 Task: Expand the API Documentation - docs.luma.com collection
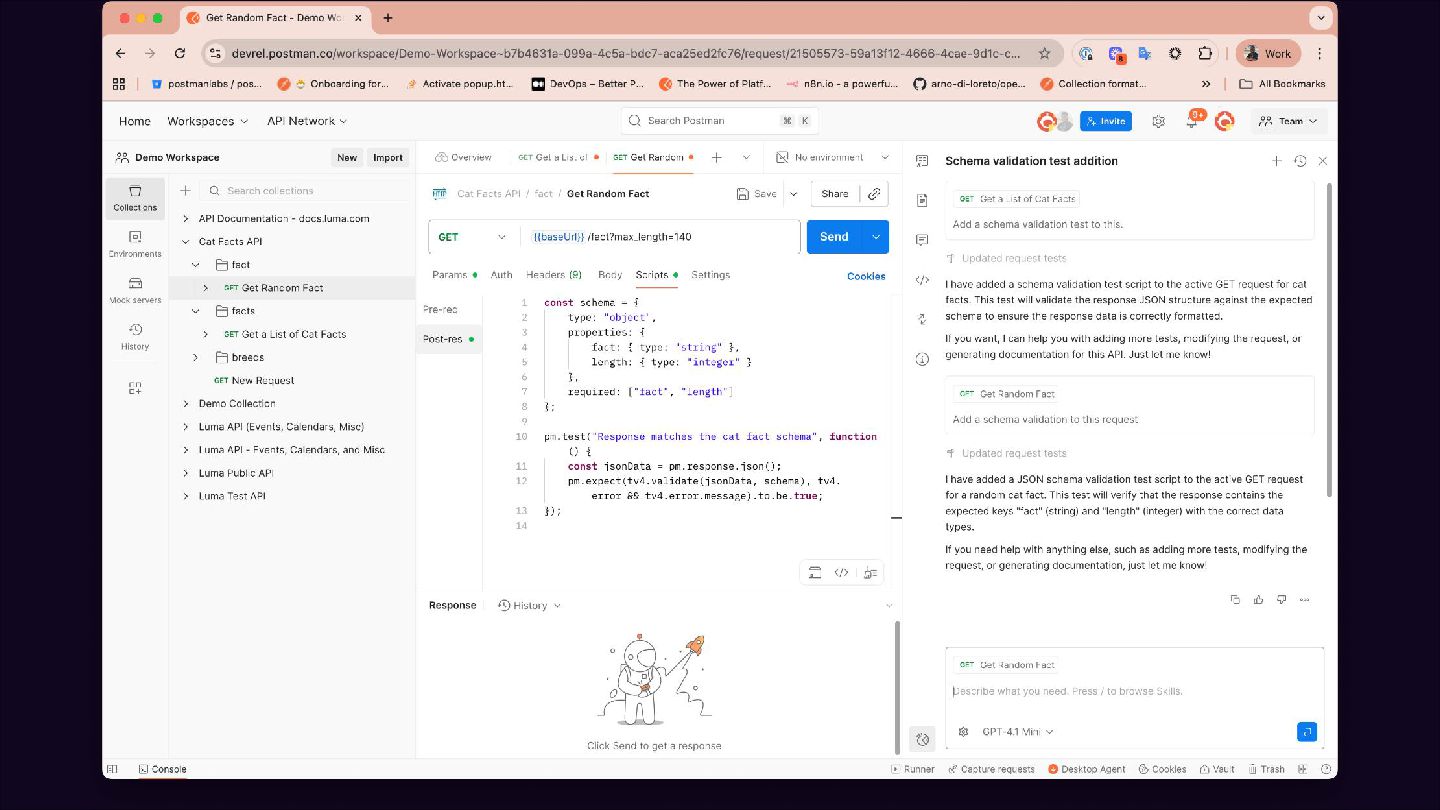click(x=186, y=218)
